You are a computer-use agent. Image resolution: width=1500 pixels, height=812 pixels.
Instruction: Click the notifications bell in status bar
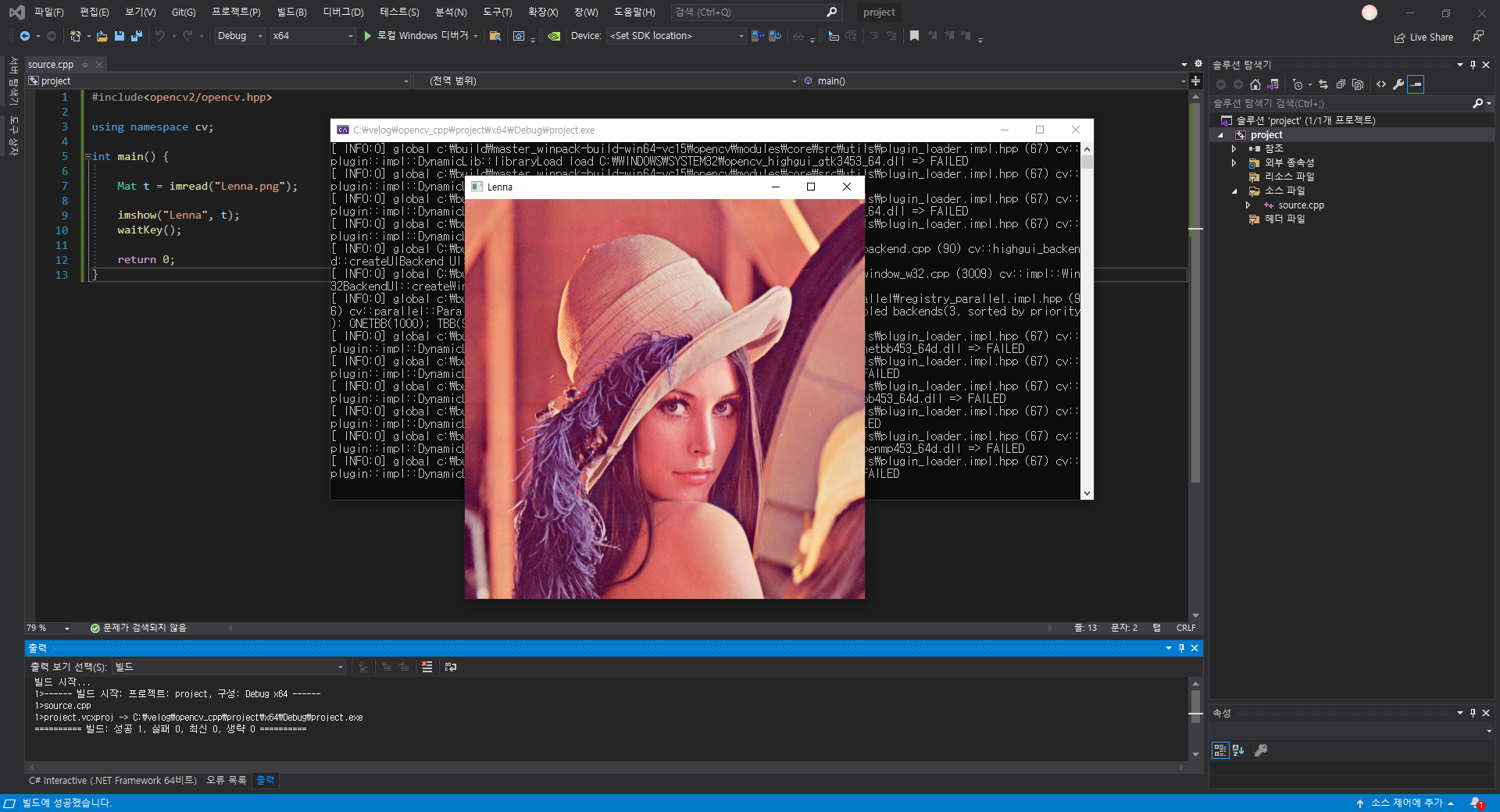(1477, 803)
